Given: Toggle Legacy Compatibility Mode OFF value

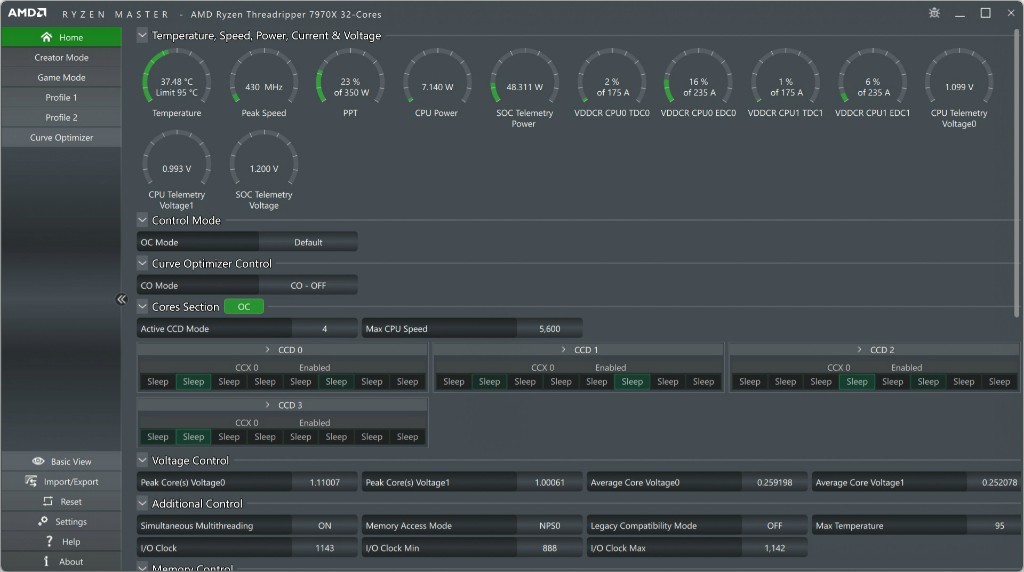Looking at the screenshot, I should pyautogui.click(x=774, y=526).
